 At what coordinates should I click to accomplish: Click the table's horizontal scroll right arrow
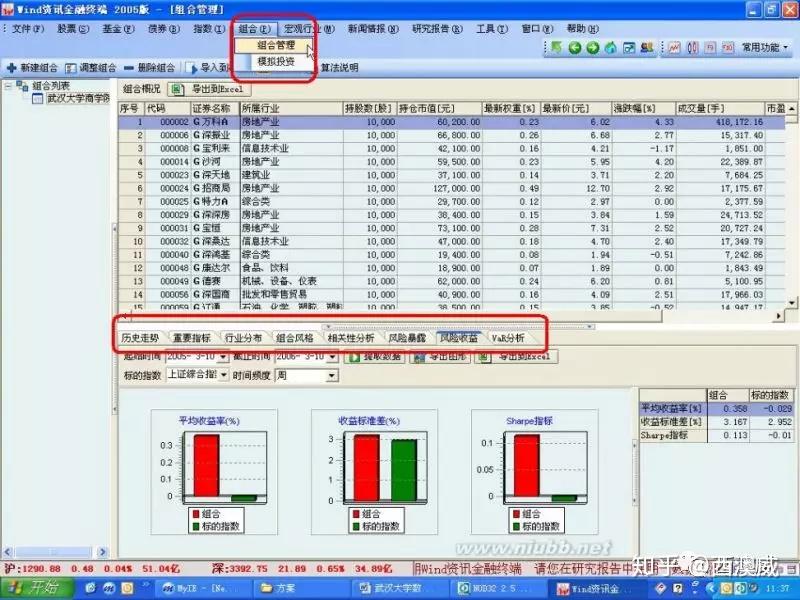[778, 317]
